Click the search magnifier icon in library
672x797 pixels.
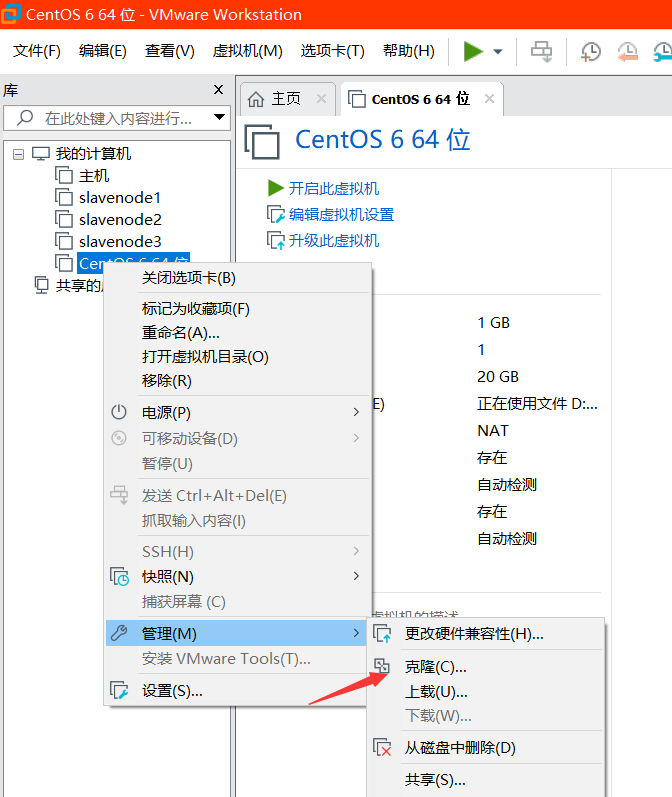tap(25, 117)
